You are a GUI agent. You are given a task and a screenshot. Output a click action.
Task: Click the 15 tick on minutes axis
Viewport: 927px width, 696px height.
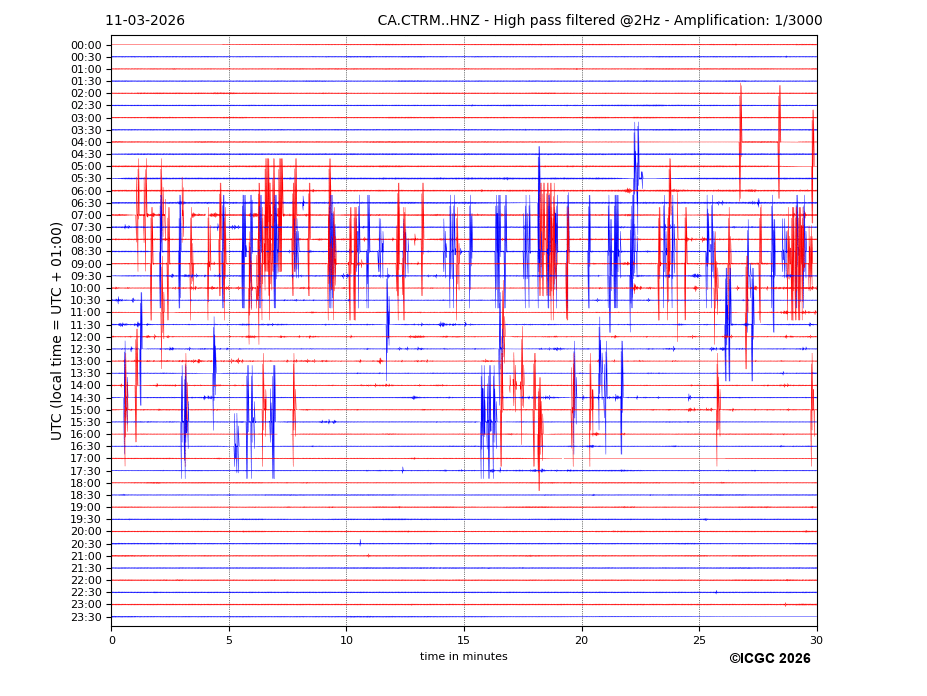pyautogui.click(x=464, y=639)
